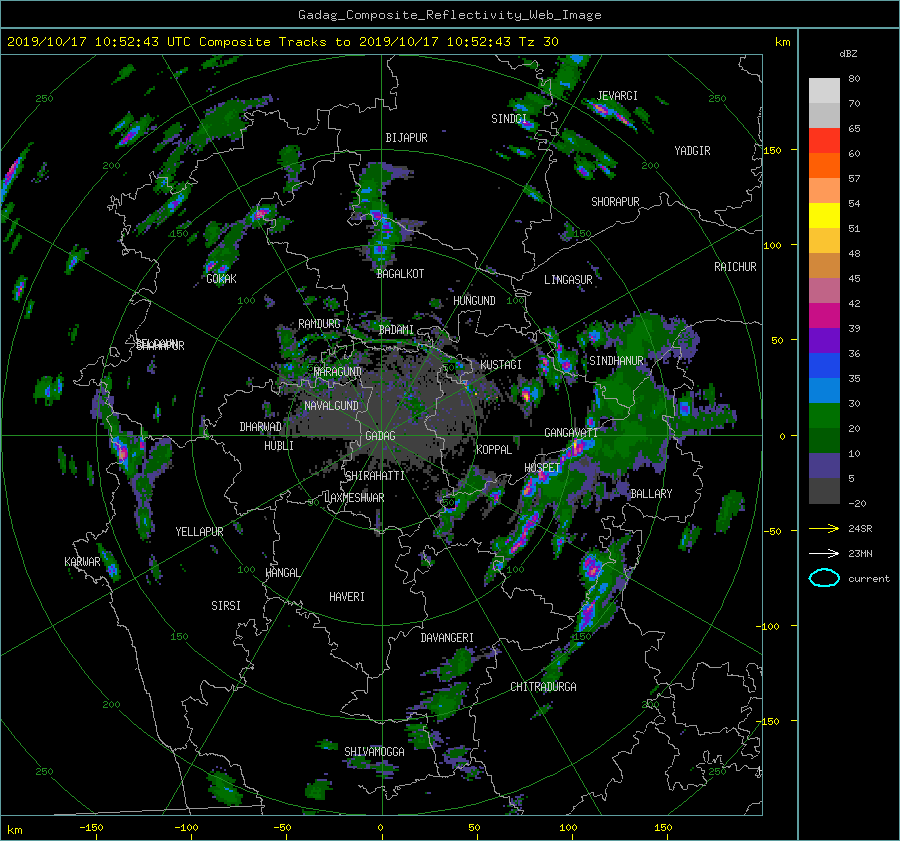The image size is (900, 841).
Task: Click the yellow 24SR arrow legend icon
Action: [x=824, y=528]
